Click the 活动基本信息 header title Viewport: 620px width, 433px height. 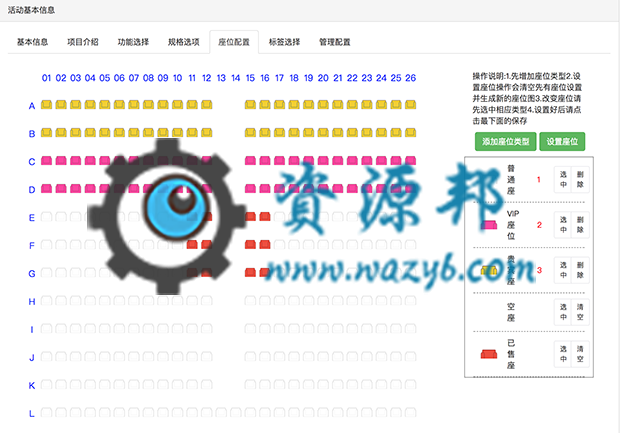[31, 10]
